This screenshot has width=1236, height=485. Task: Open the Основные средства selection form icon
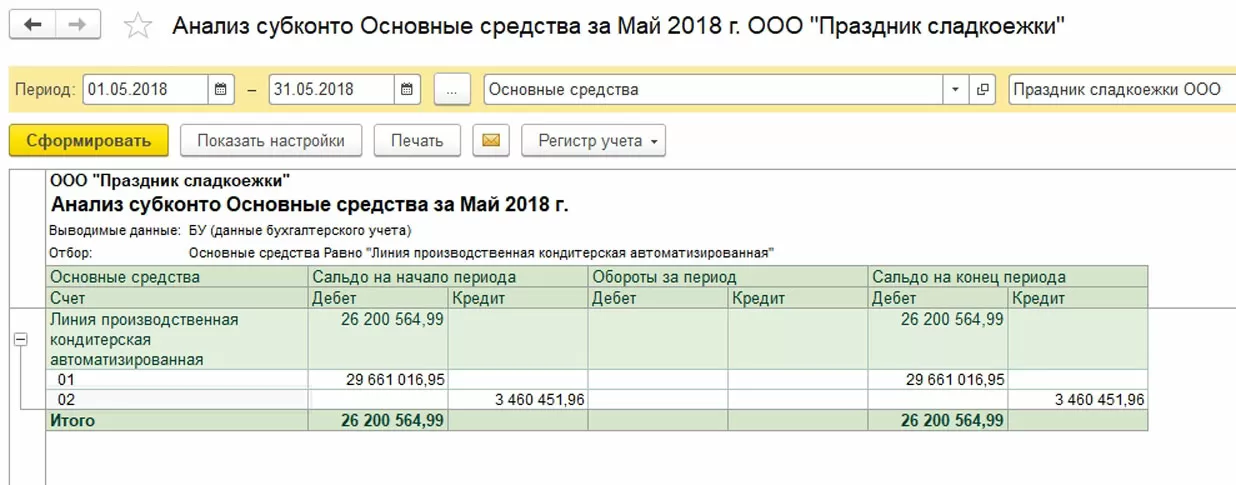pyautogui.click(x=983, y=89)
